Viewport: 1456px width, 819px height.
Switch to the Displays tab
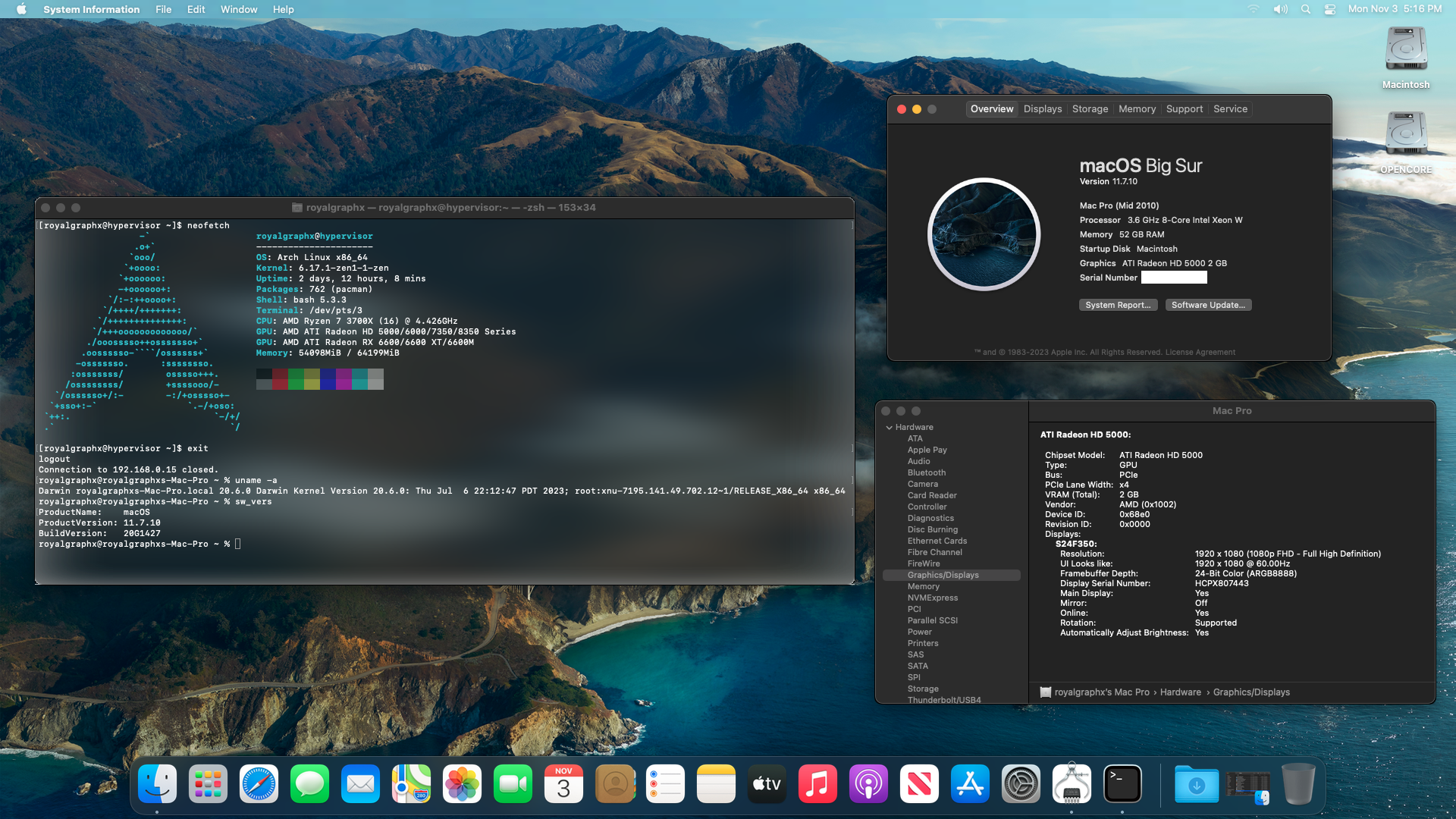click(x=1042, y=109)
